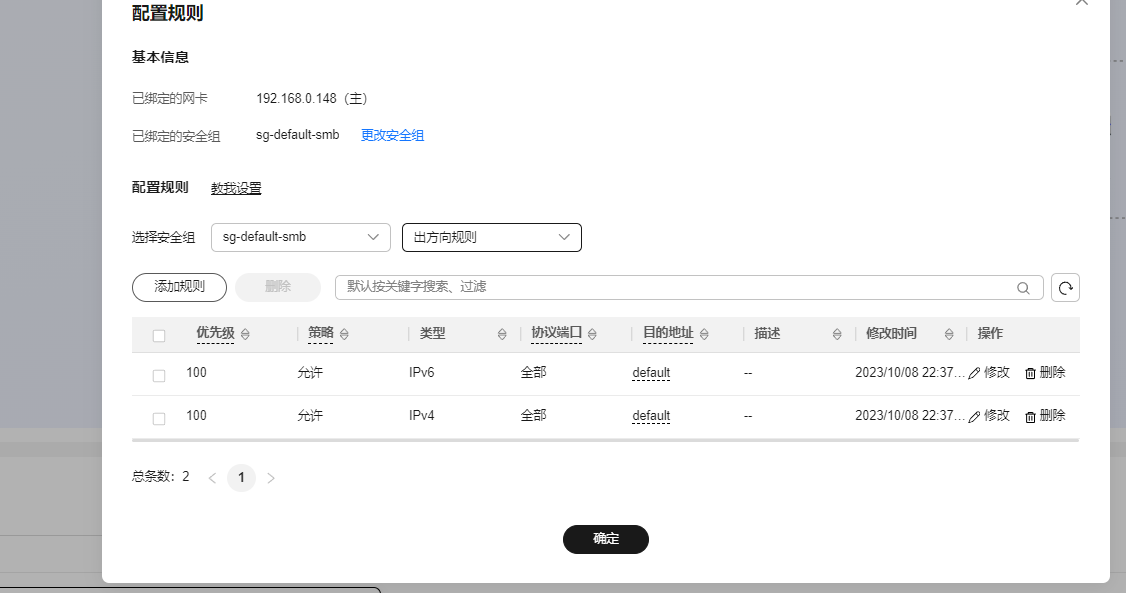Click edit pencil for the IPv6 rule
The image size is (1126, 593).
click(x=975, y=373)
